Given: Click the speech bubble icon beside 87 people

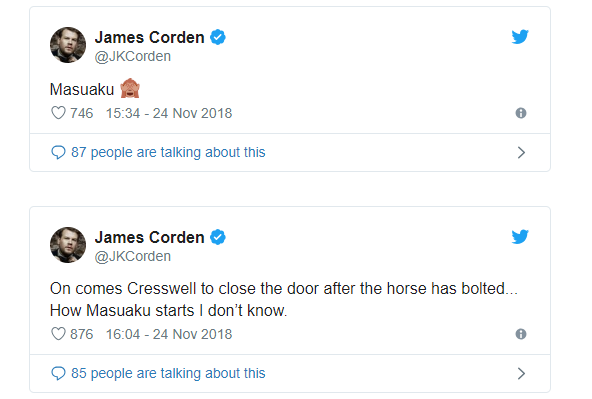Looking at the screenshot, I should pos(58,153).
